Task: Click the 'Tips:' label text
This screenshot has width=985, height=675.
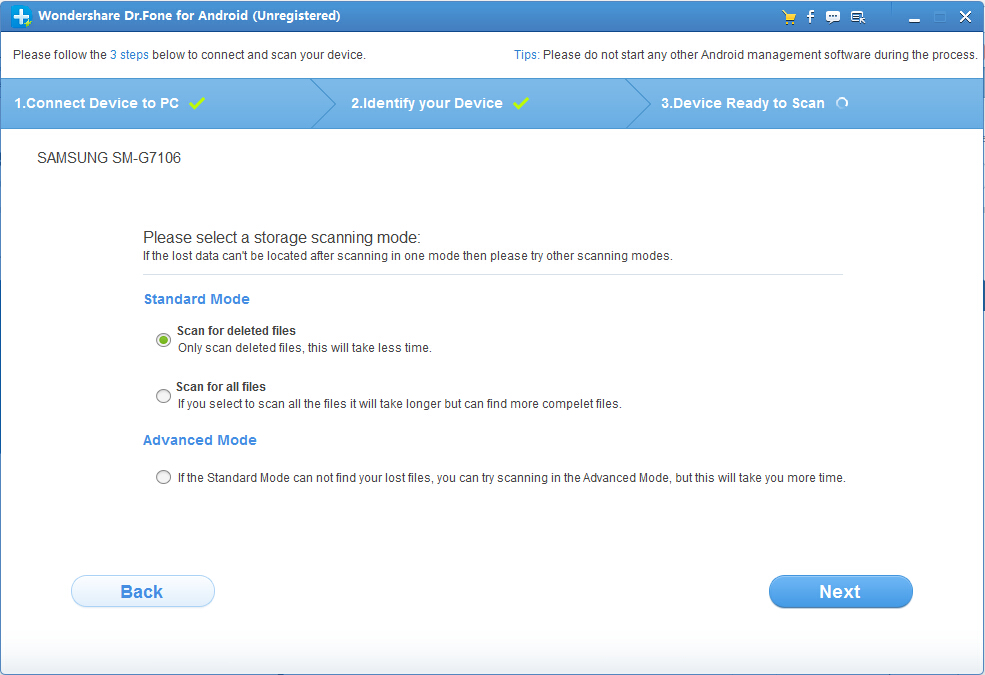Action: [526, 55]
